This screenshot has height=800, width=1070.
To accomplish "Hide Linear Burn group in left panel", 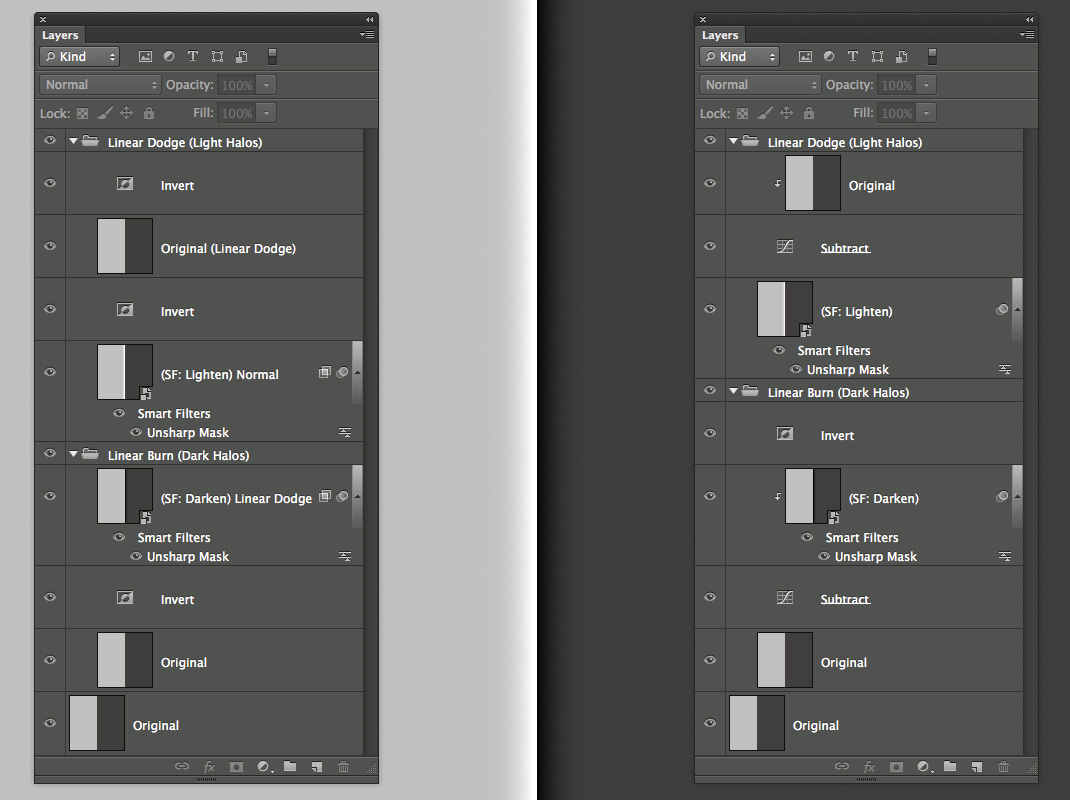I will click(x=50, y=453).
